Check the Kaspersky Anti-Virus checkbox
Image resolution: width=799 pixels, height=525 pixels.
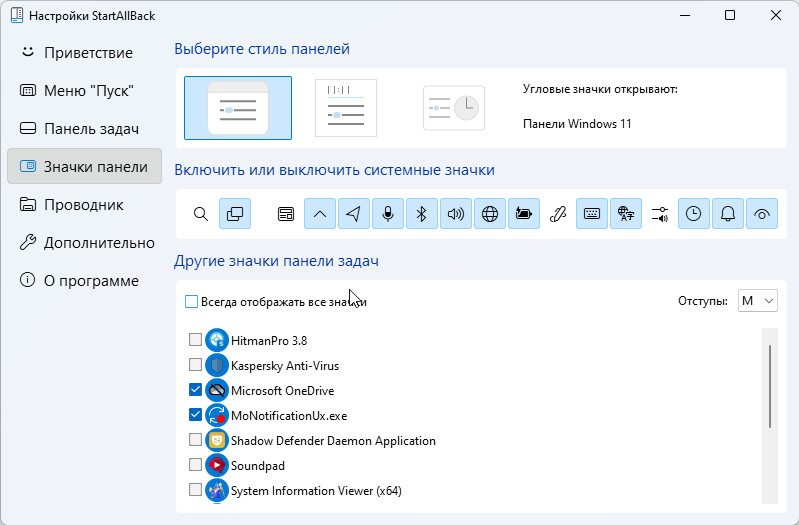point(195,364)
